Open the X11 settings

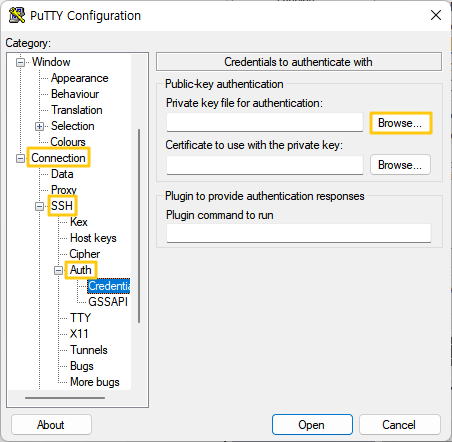(x=79, y=334)
